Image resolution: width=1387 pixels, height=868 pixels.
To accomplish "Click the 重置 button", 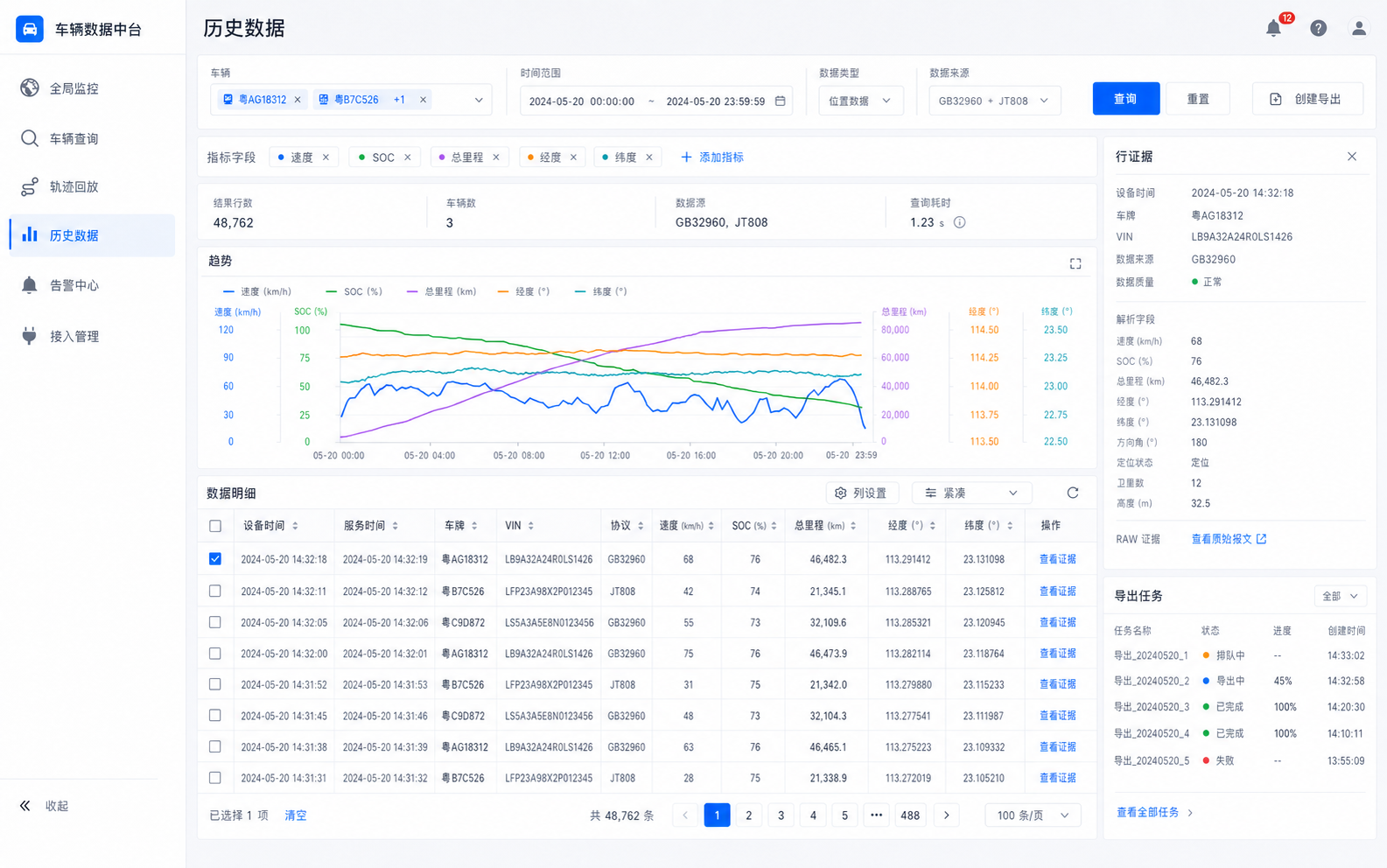I will click(1198, 99).
